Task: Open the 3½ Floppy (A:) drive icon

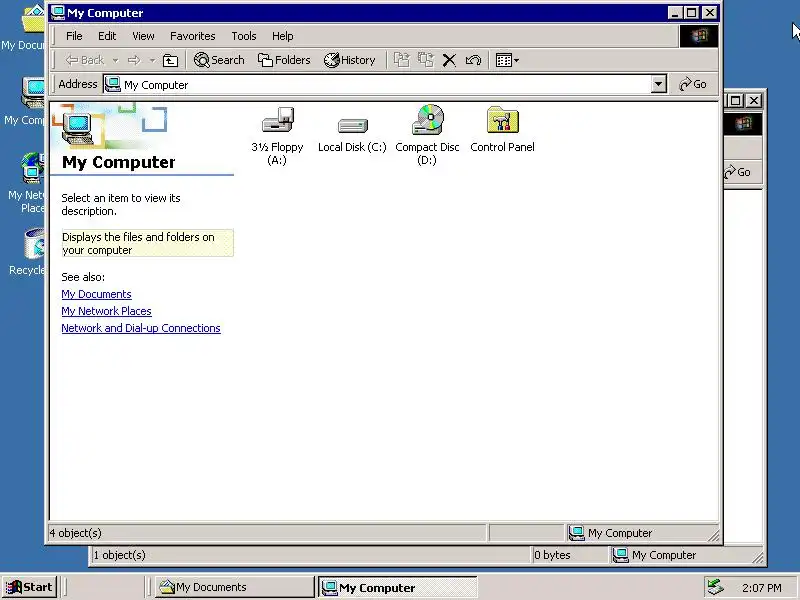Action: (x=278, y=121)
